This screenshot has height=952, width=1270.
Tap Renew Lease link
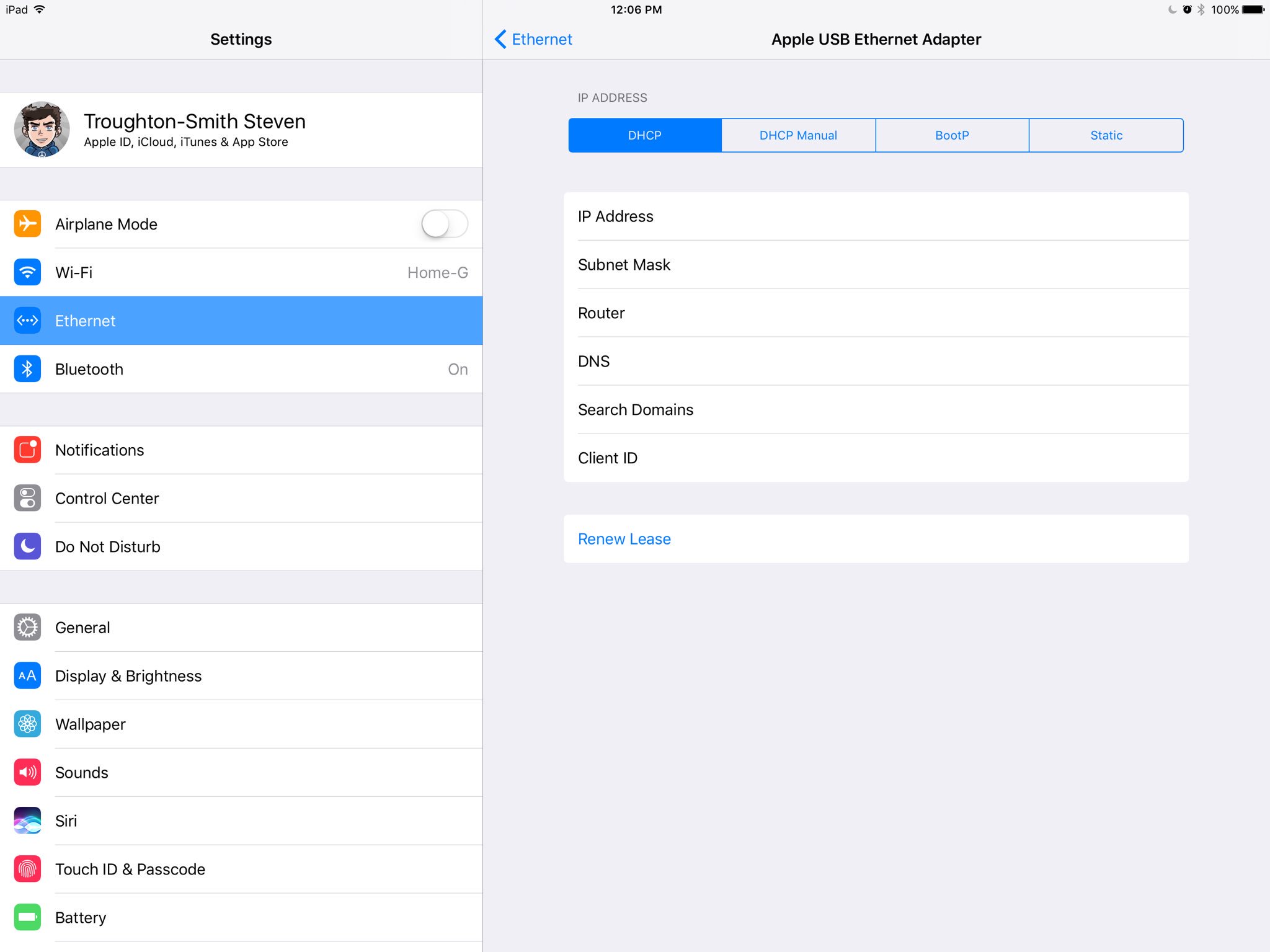point(624,539)
